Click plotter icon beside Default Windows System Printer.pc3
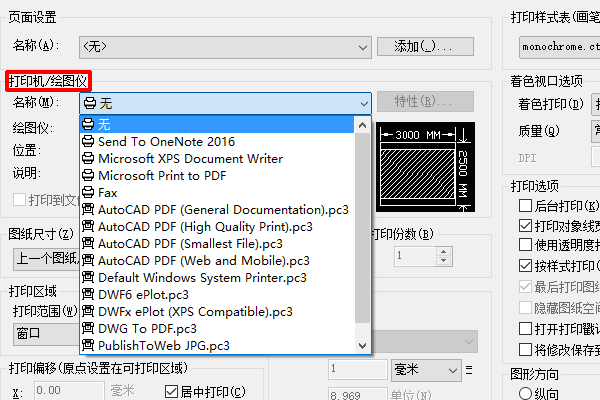This screenshot has height=400, width=600. 88,277
